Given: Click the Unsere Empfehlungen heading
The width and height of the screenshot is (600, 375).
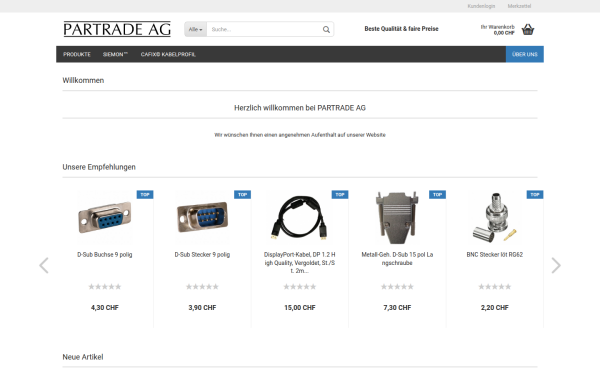Looking at the screenshot, I should pyautogui.click(x=99, y=167).
